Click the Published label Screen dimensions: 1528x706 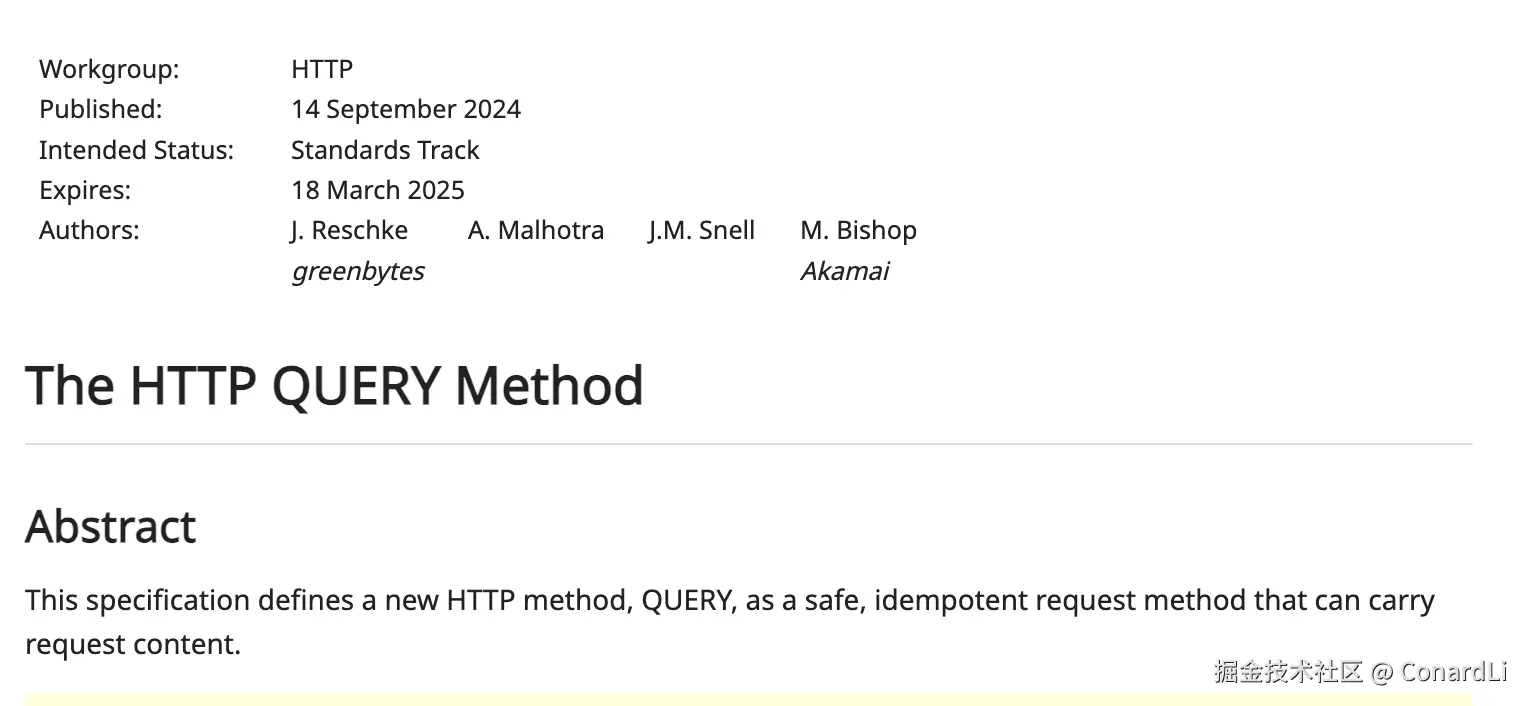point(100,109)
